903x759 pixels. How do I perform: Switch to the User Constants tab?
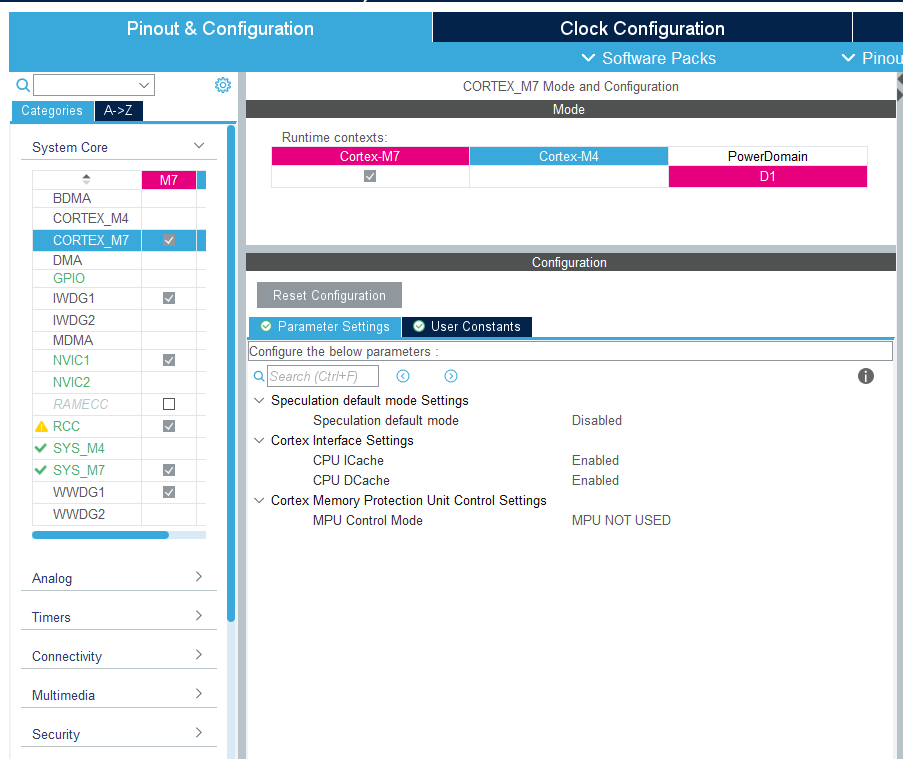click(467, 326)
